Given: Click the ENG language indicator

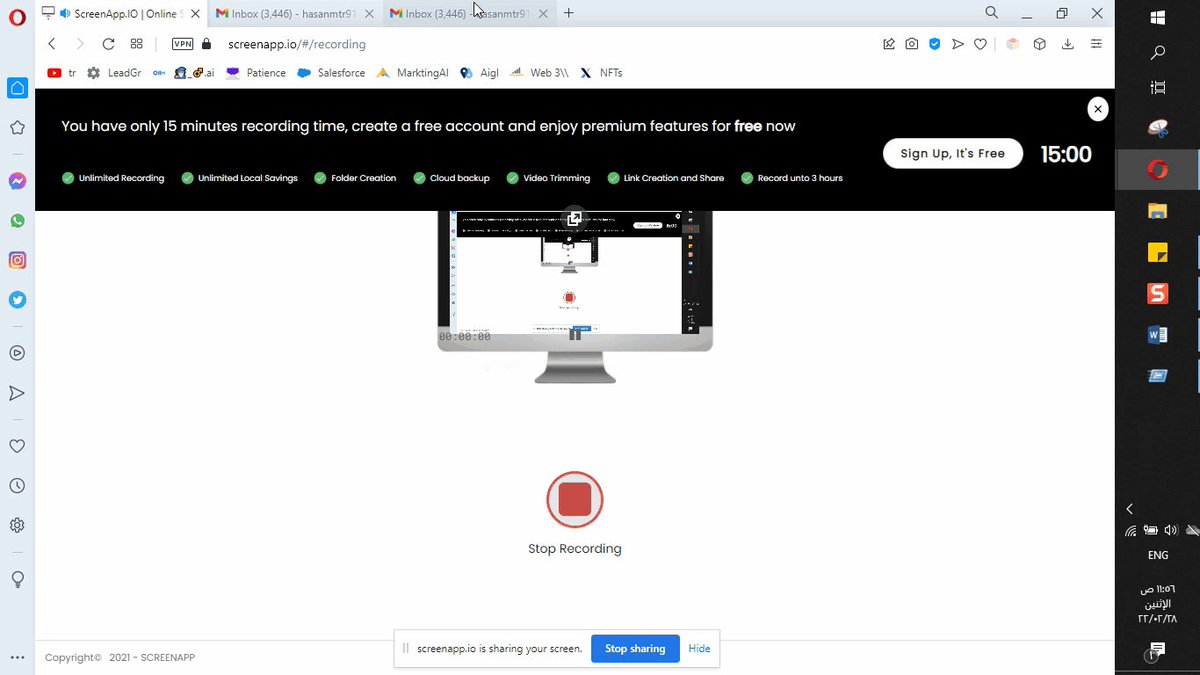Looking at the screenshot, I should 1157,555.
